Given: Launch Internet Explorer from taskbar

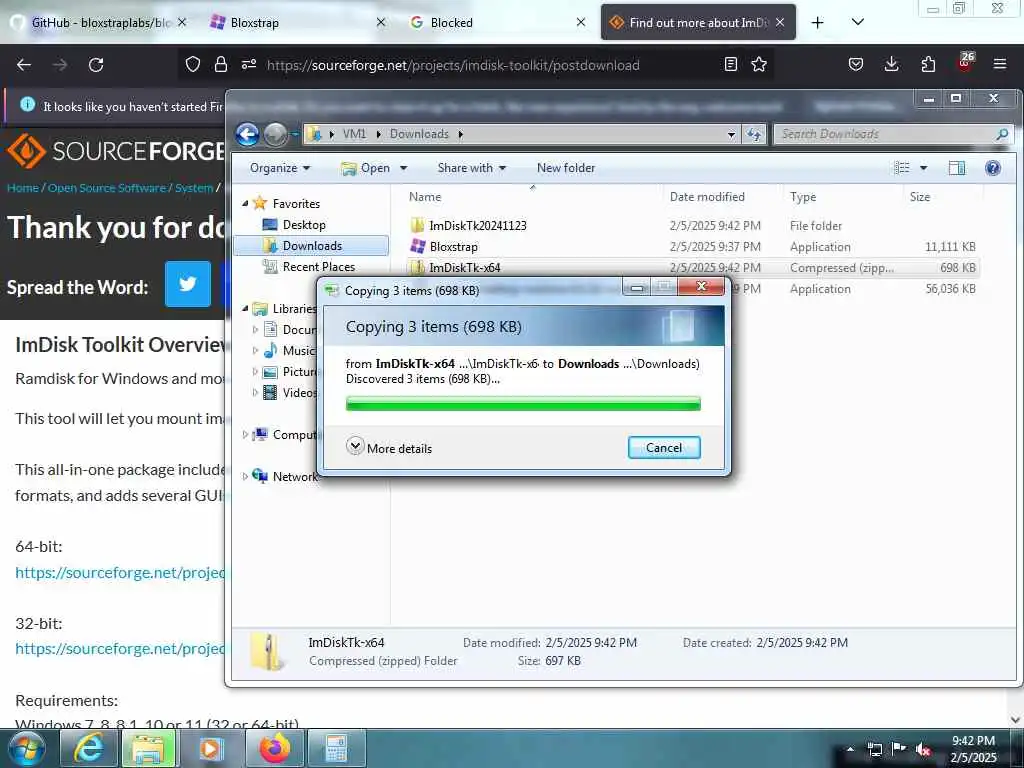Looking at the screenshot, I should tap(88, 748).
